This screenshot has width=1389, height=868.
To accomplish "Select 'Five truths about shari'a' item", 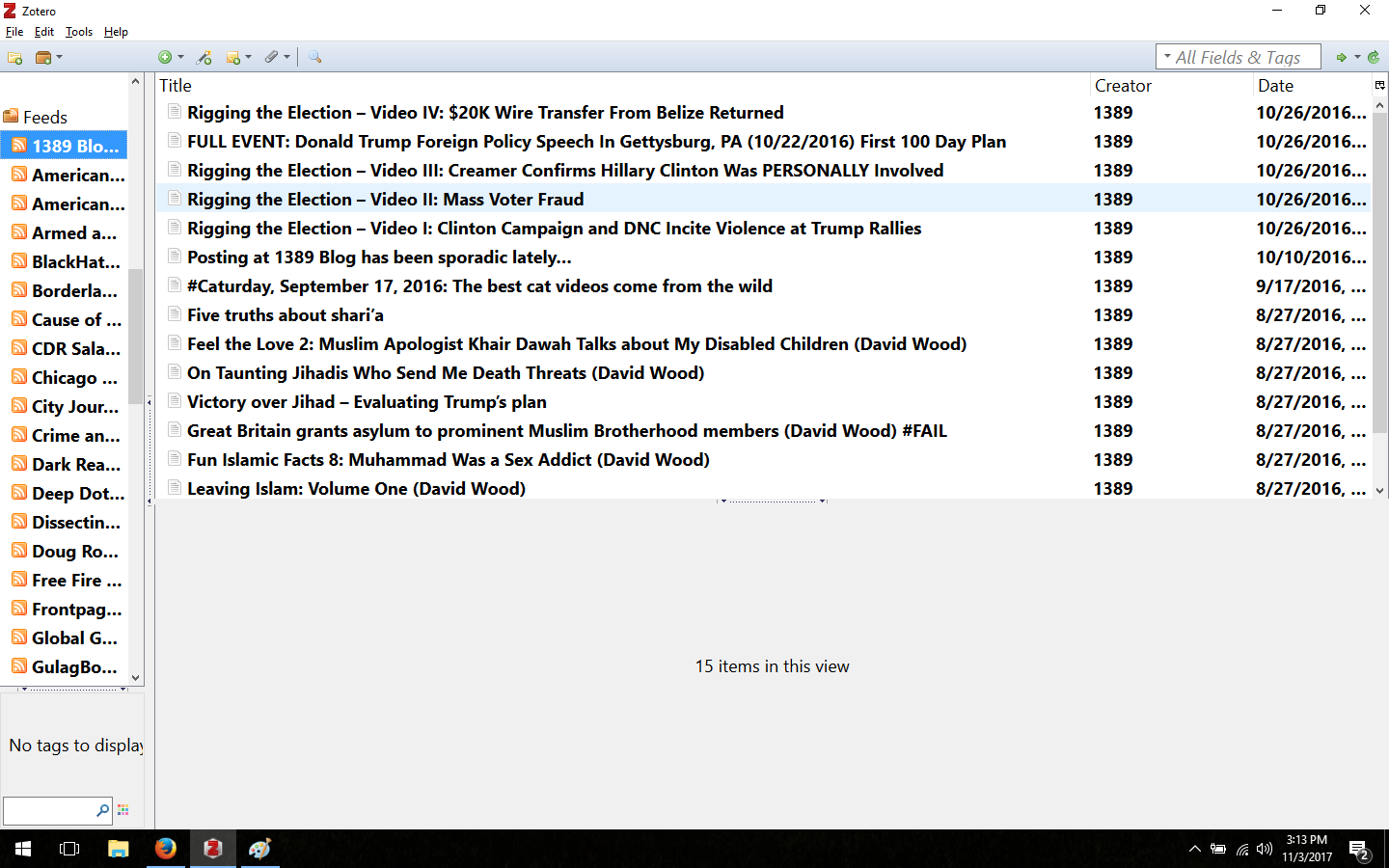I will tap(763, 315).
